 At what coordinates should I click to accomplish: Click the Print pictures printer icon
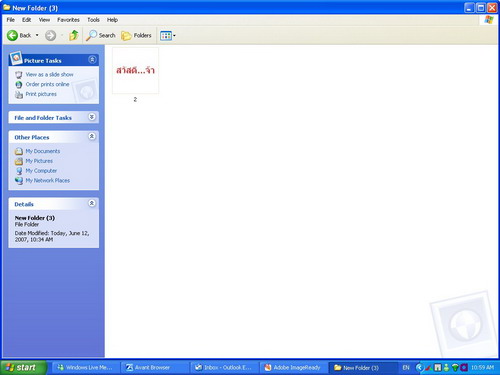point(19,95)
